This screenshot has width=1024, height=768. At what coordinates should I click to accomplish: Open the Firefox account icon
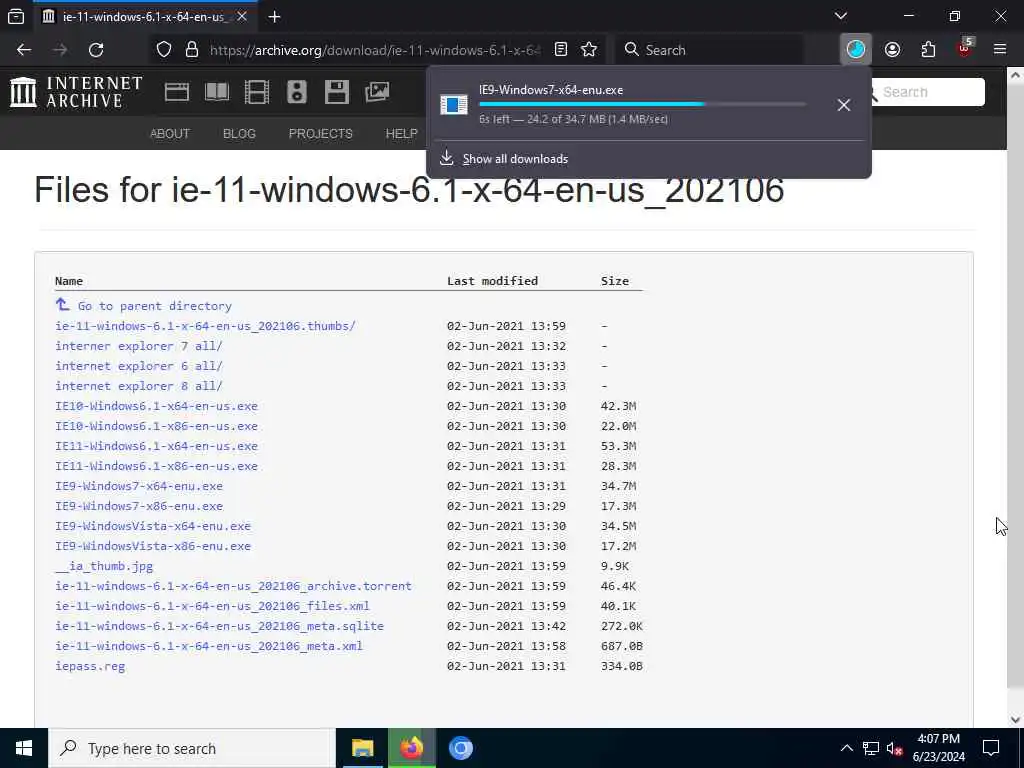click(x=893, y=50)
